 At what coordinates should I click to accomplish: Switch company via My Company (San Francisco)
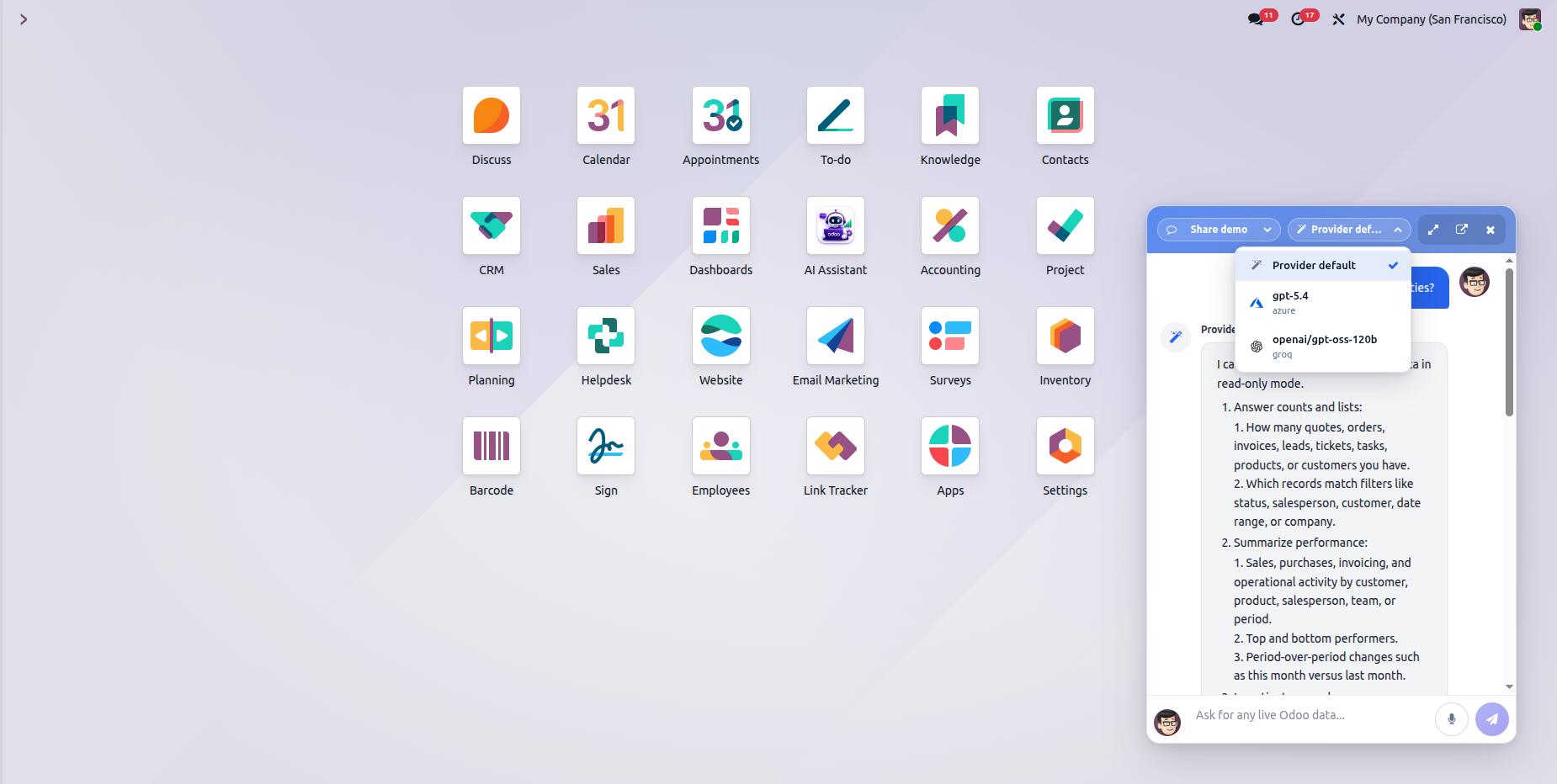point(1432,19)
